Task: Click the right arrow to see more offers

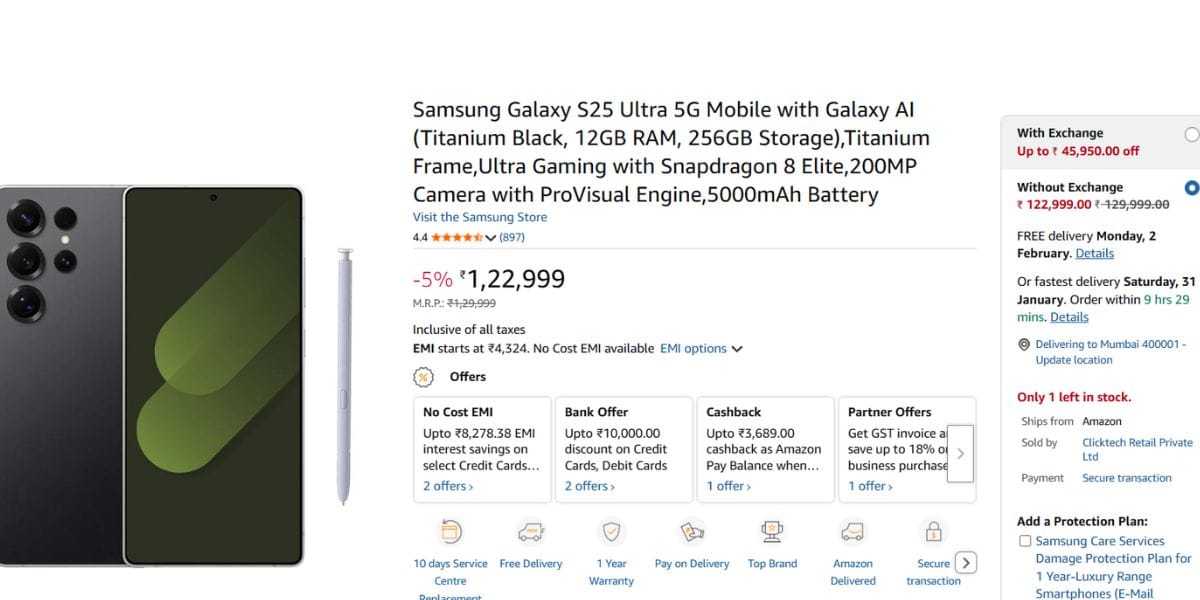Action: click(960, 452)
